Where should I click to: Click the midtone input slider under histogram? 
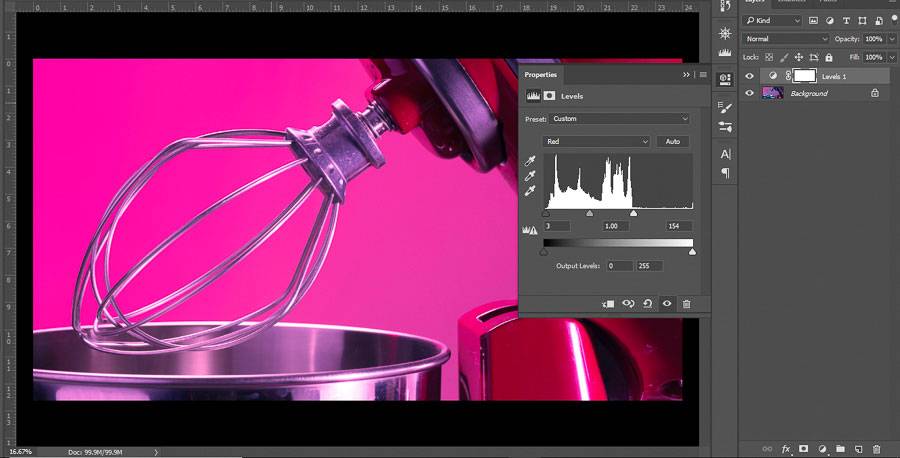pyautogui.click(x=589, y=213)
